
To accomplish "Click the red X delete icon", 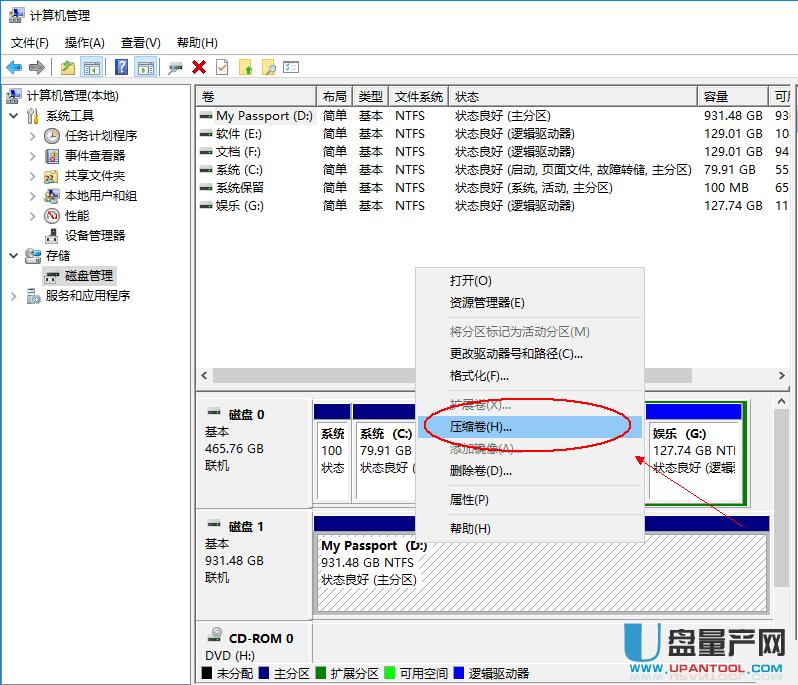I will click(199, 67).
